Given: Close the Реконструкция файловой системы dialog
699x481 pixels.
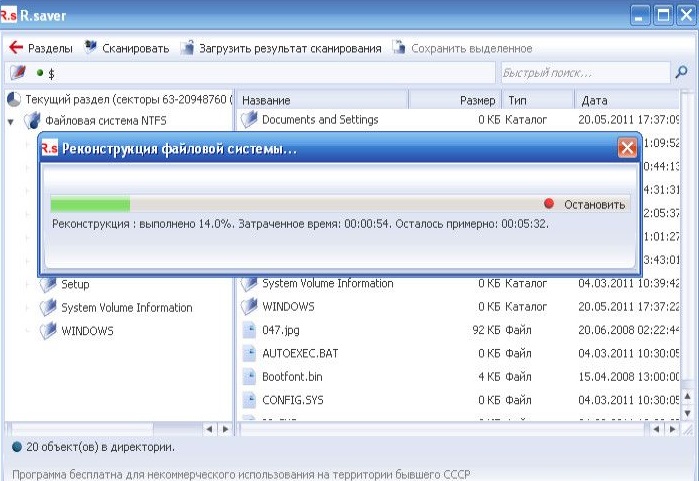Looking at the screenshot, I should [x=627, y=148].
